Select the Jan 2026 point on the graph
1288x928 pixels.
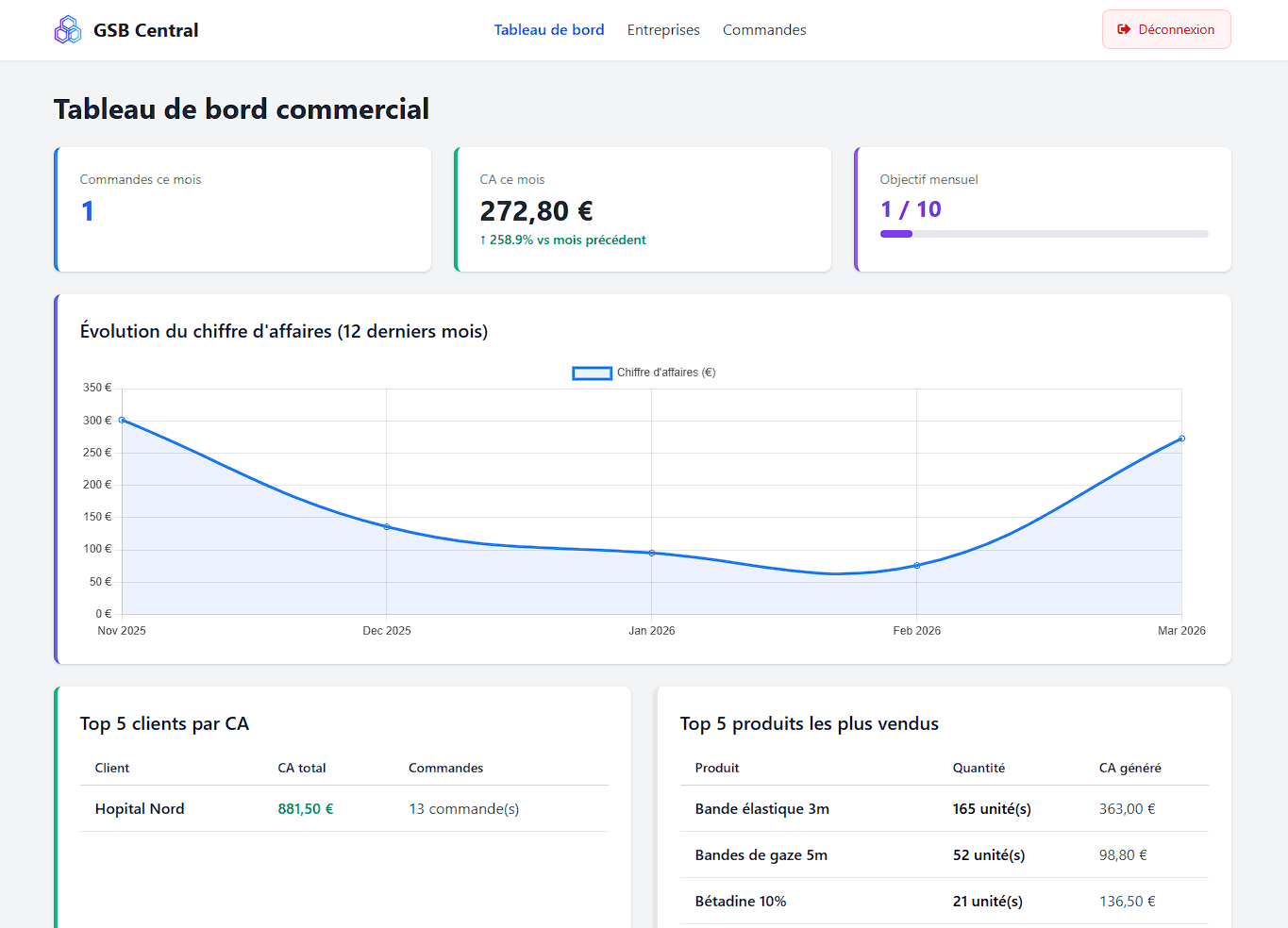click(x=652, y=553)
